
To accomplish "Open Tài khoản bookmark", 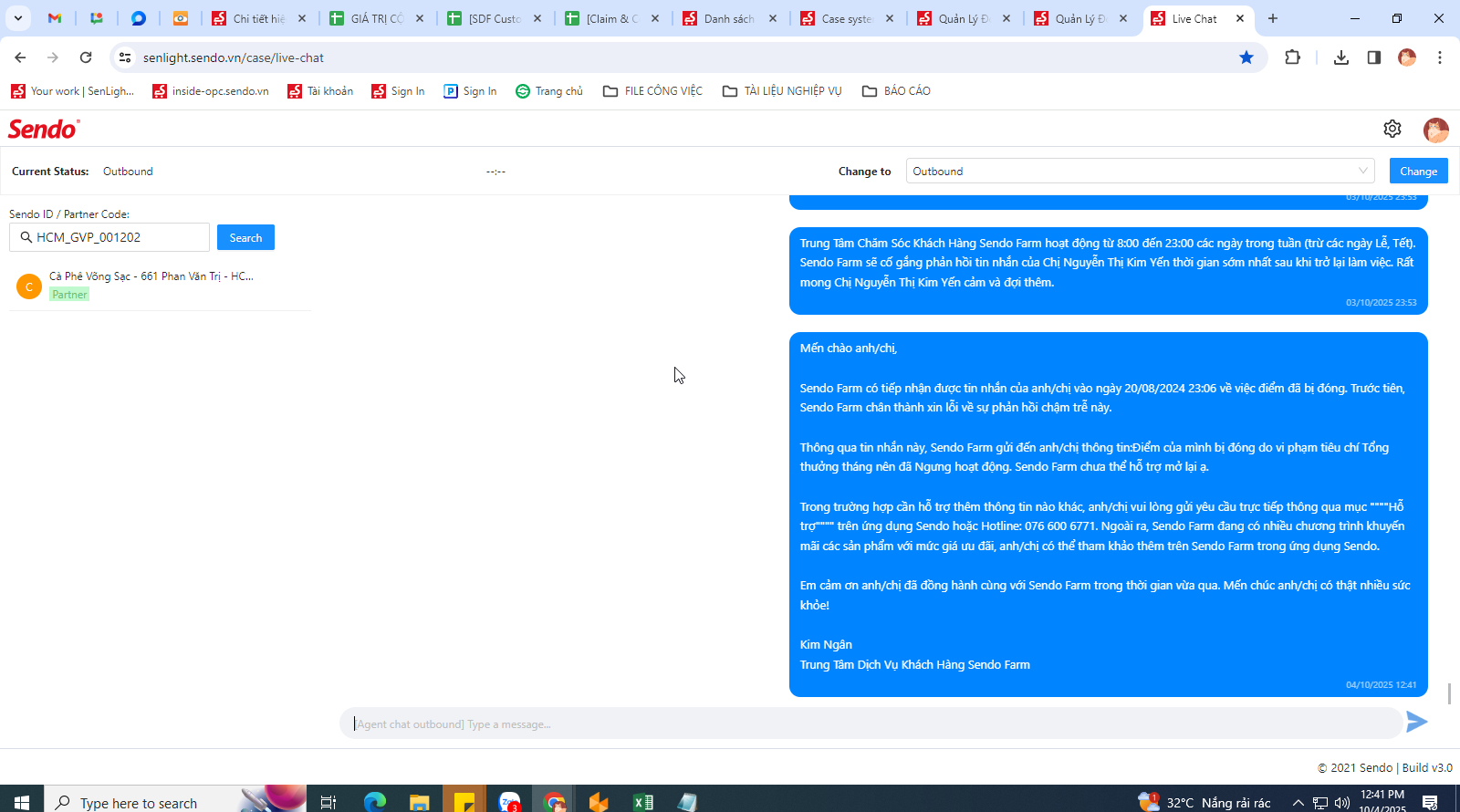I will [x=320, y=91].
